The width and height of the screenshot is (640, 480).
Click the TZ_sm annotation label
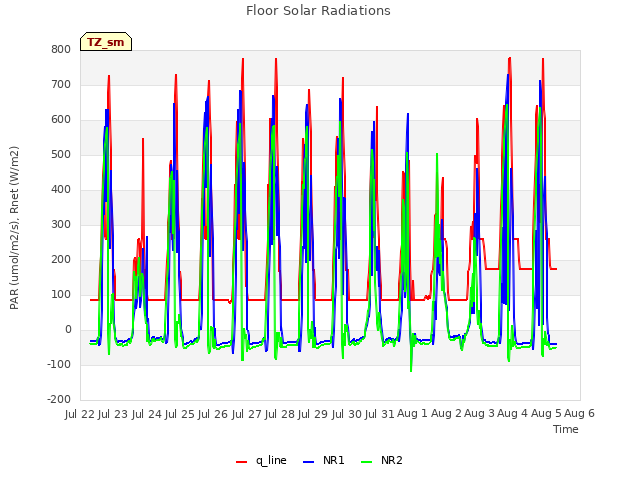click(106, 42)
